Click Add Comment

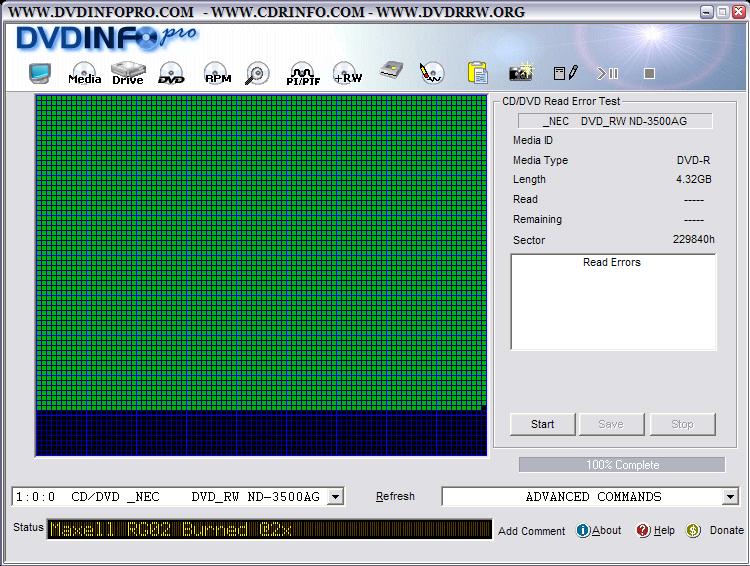click(531, 531)
